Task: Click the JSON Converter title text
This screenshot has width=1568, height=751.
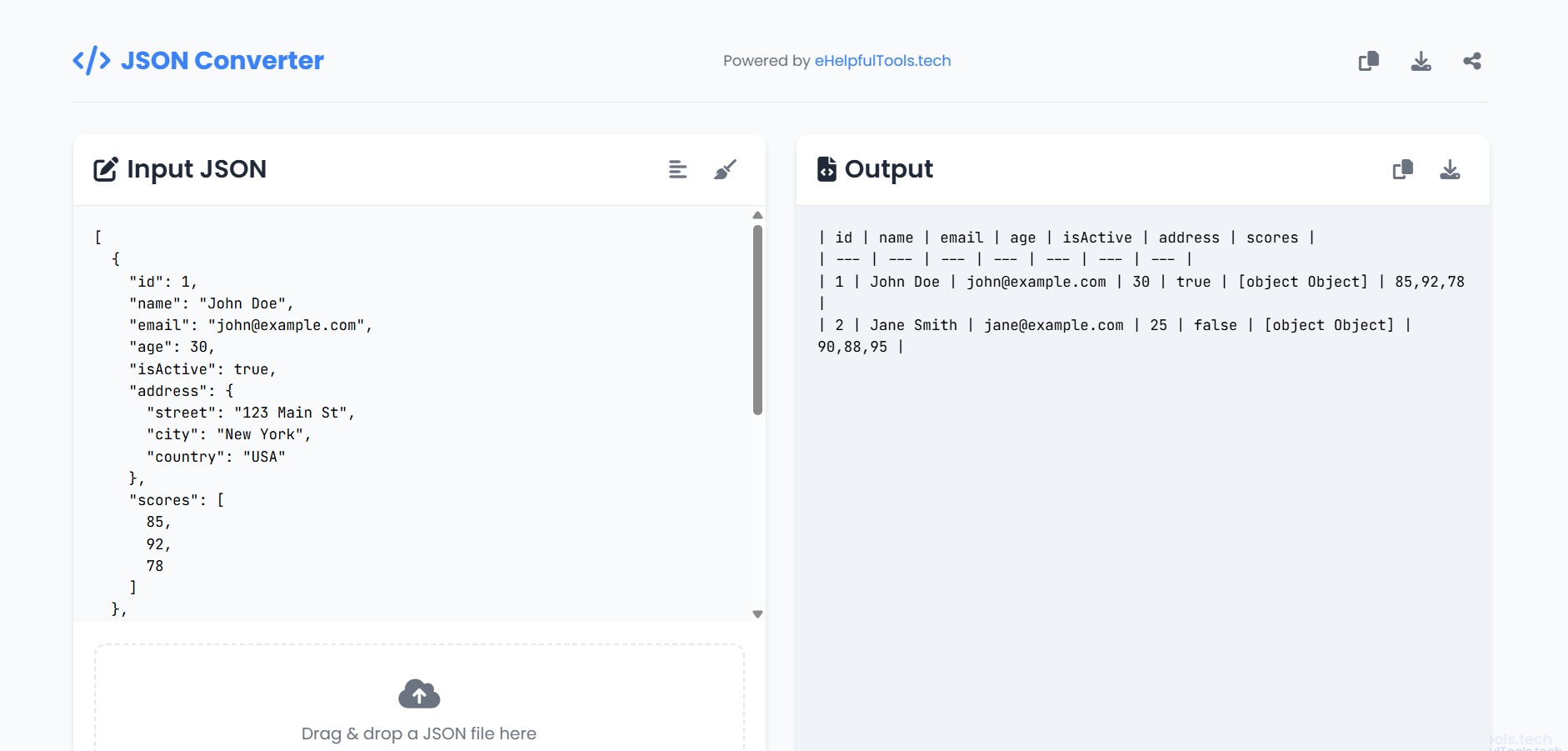Action: 222,61
